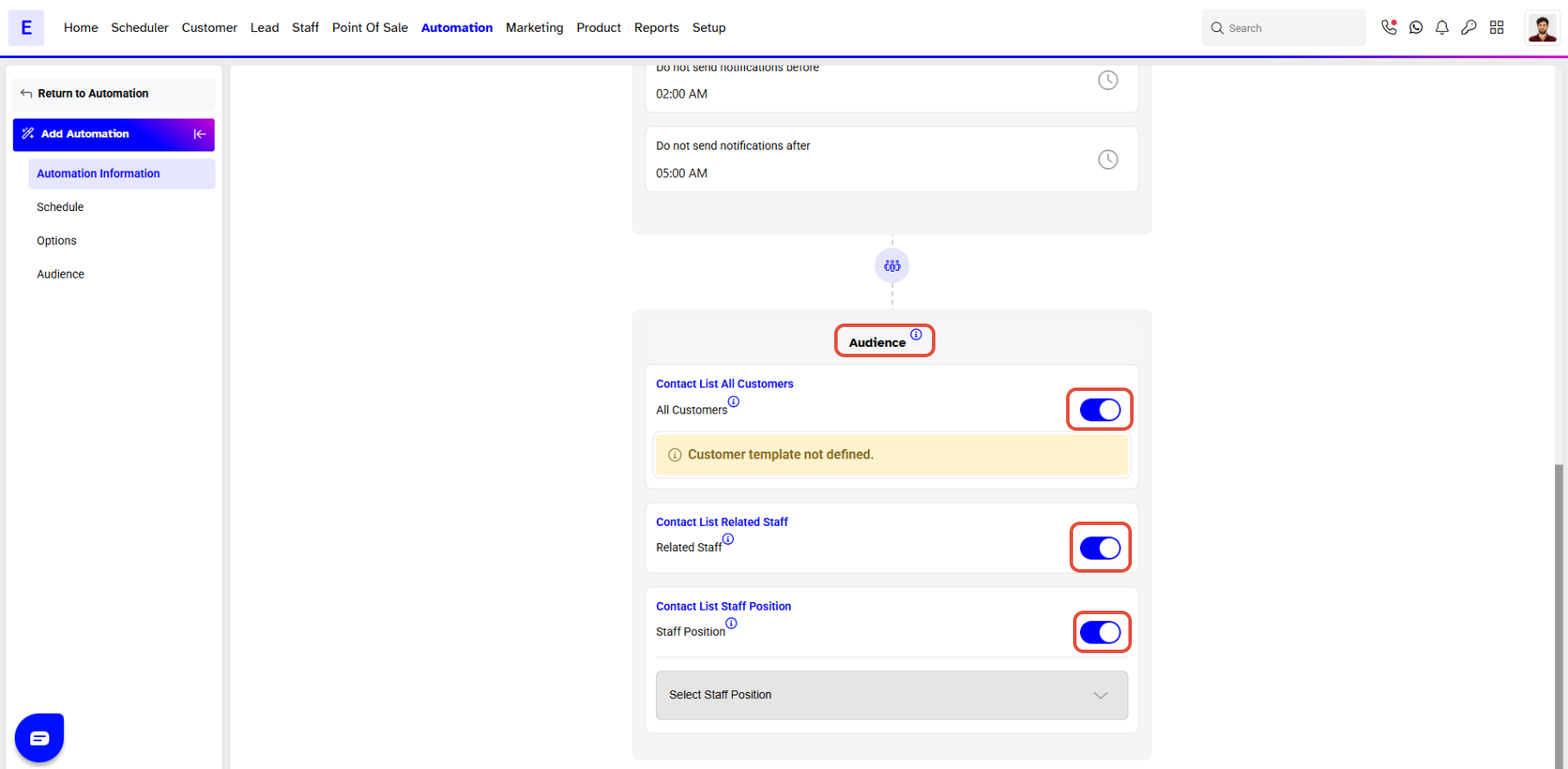Click the key icon in top bar

1468,28
